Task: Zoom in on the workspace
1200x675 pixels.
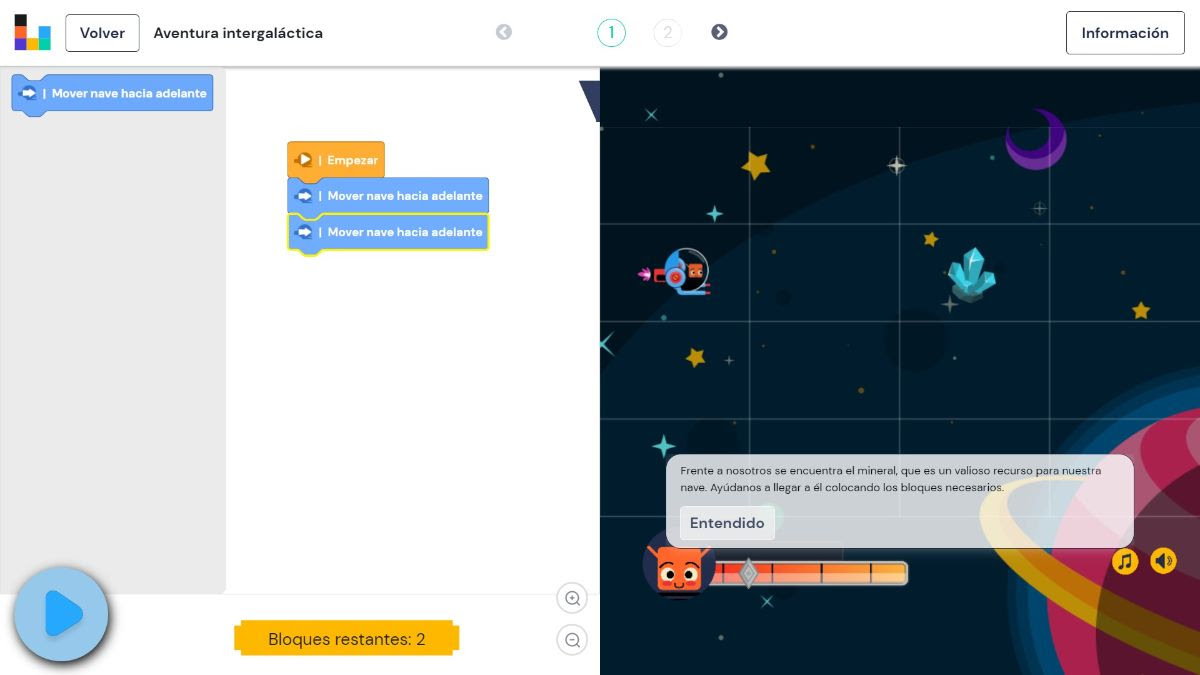Action: [573, 599]
